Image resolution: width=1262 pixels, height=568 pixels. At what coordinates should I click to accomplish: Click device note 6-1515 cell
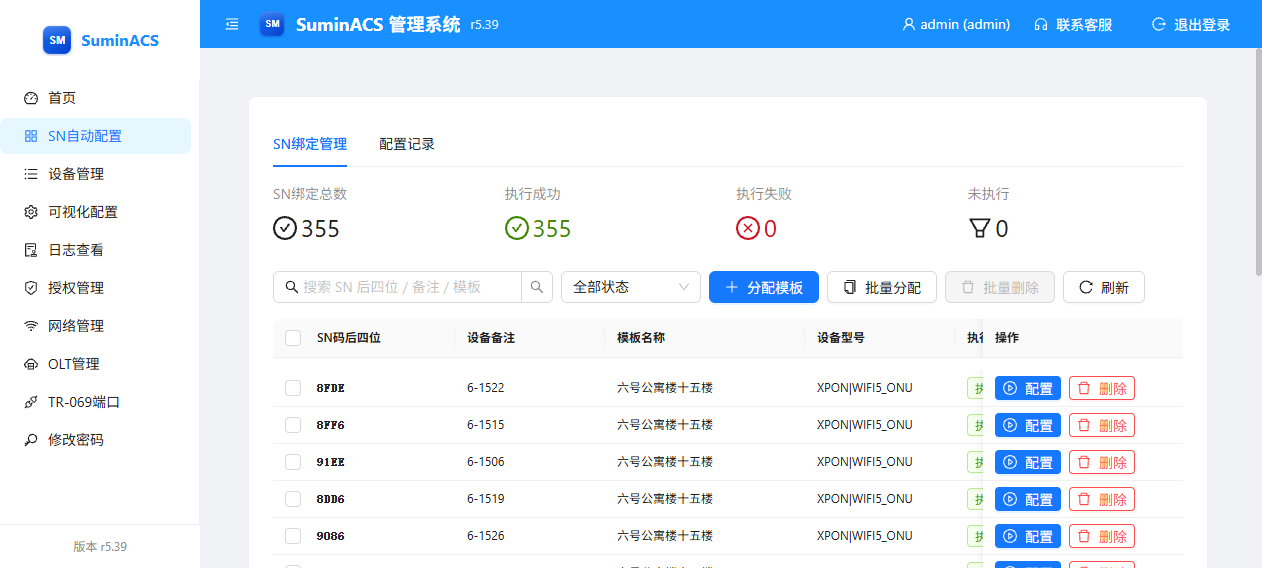coord(486,425)
